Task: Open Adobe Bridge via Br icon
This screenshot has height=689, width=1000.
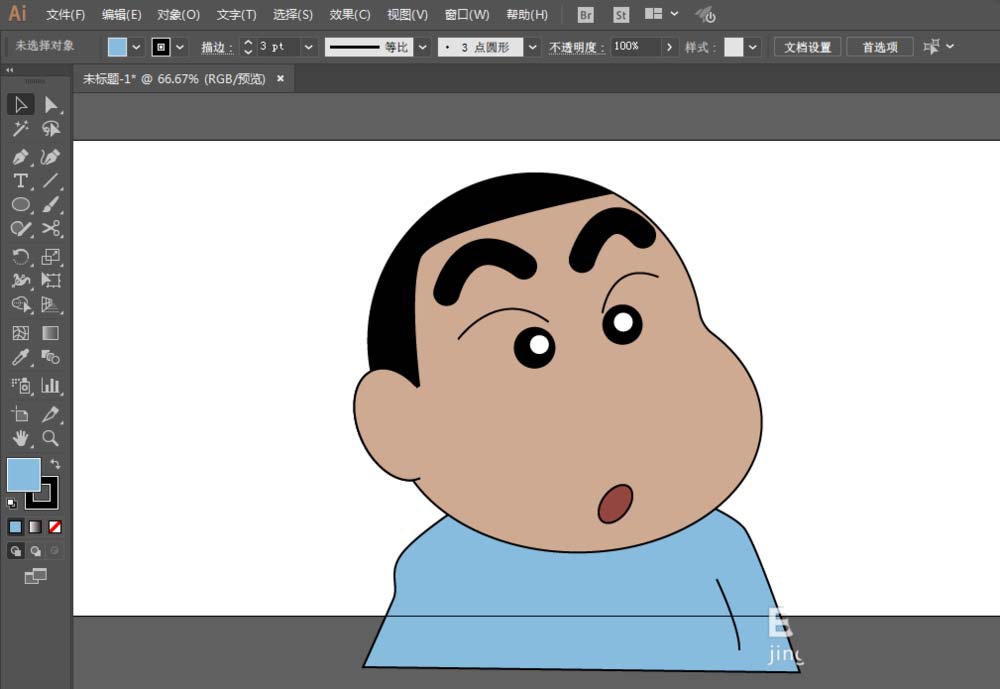Action: tap(586, 15)
